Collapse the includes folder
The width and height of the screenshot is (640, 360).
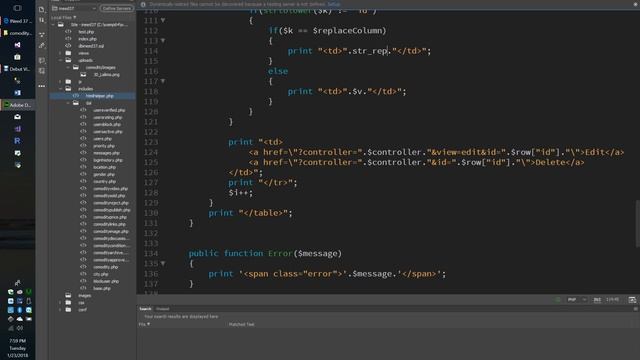tap(60, 89)
